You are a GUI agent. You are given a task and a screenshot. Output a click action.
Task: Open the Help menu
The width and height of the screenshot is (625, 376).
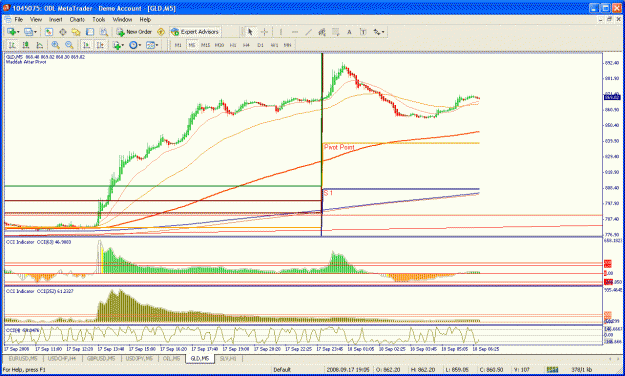click(x=145, y=20)
